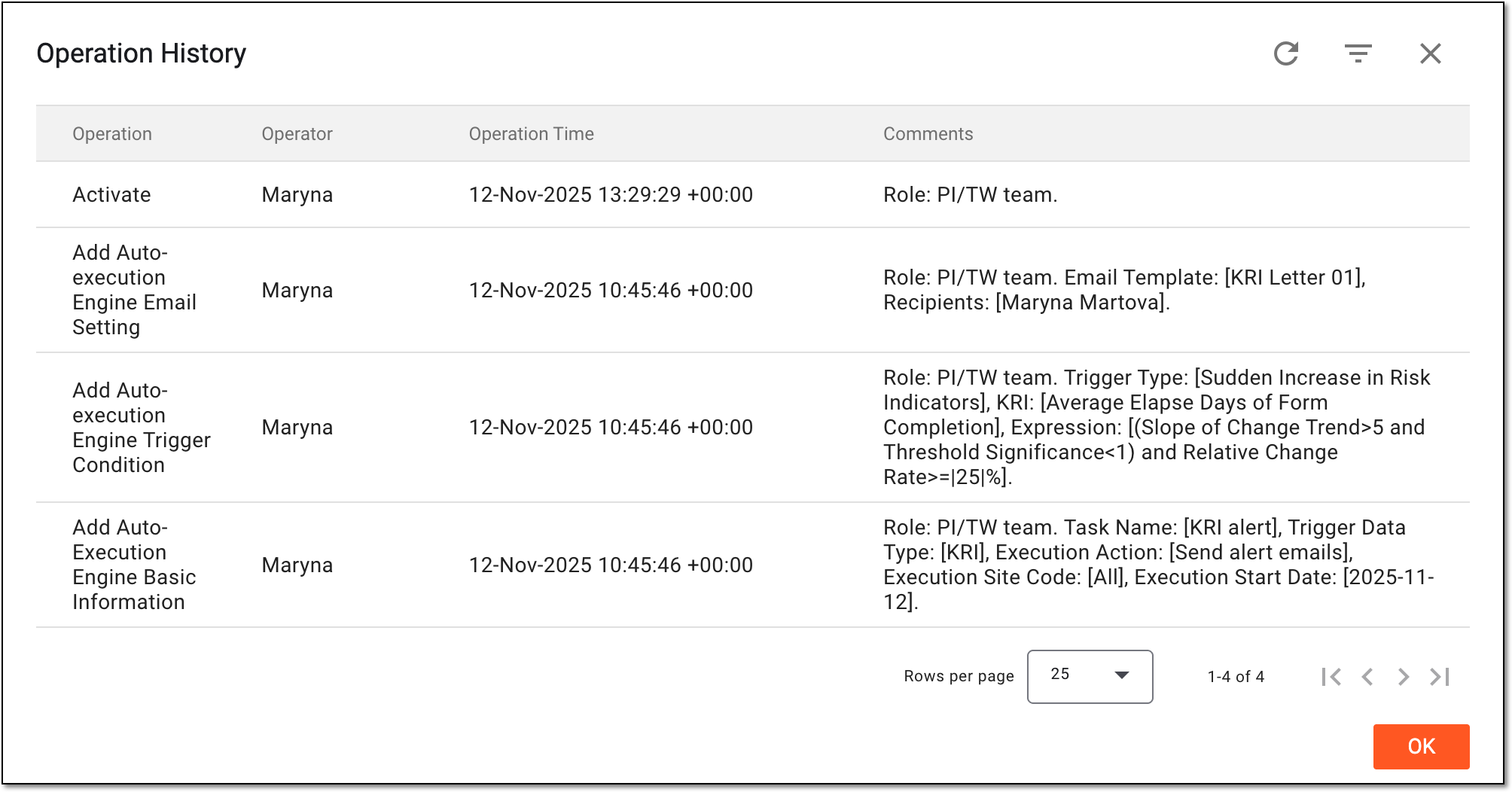
Task: Select timestamp in the Trigger Condition row
Action: 611,428
